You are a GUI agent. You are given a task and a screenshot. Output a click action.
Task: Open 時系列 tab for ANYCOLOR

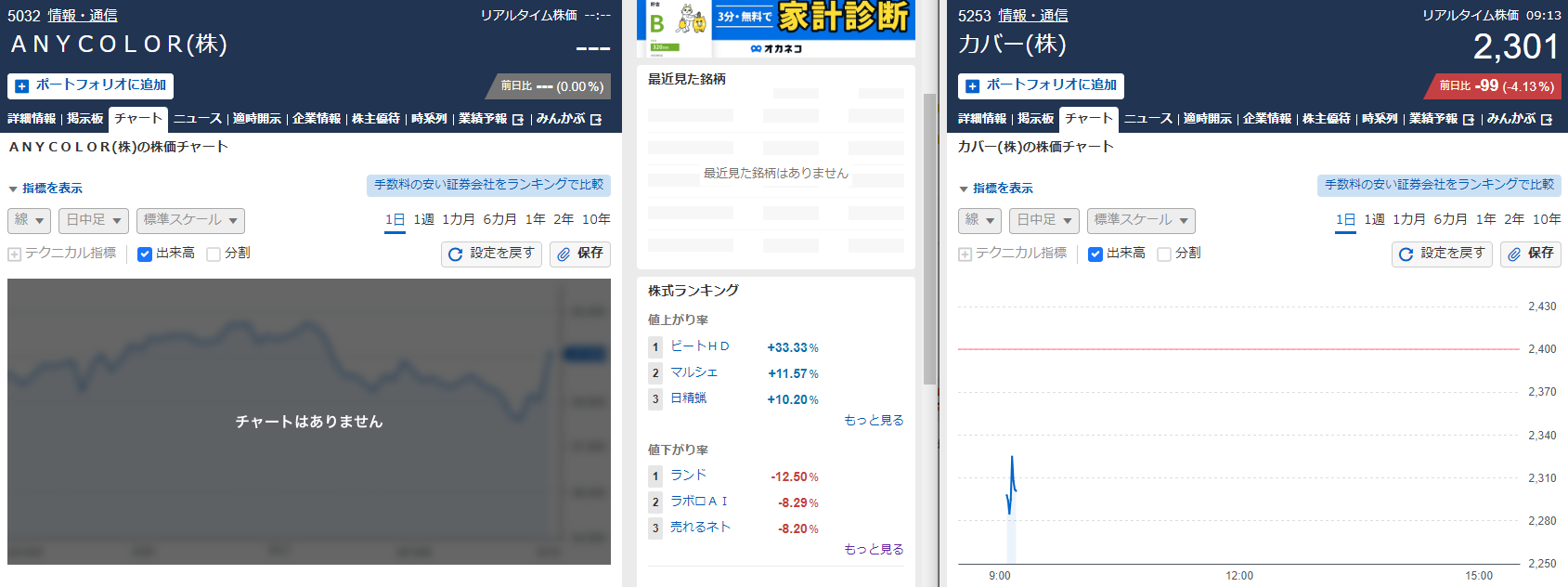[x=429, y=119]
